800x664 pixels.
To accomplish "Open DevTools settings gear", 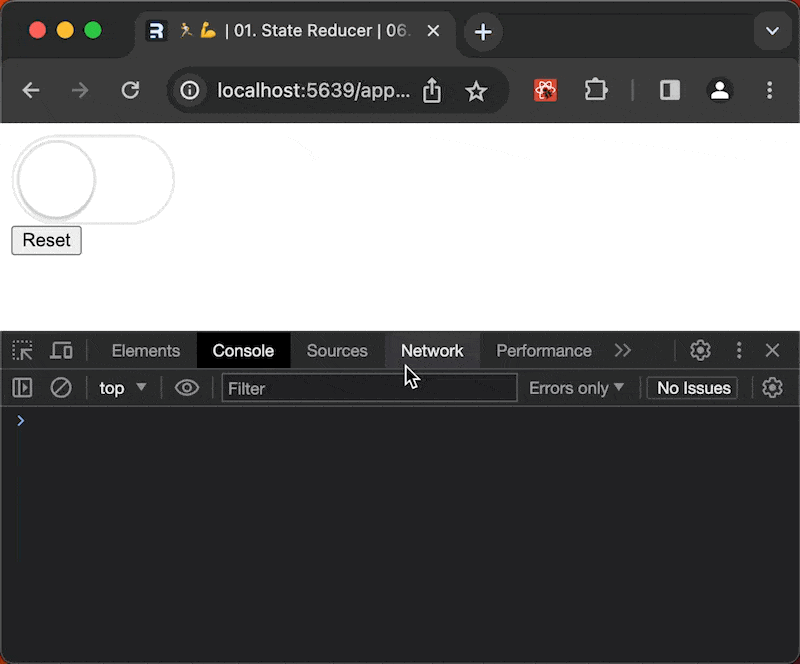I will (x=700, y=351).
